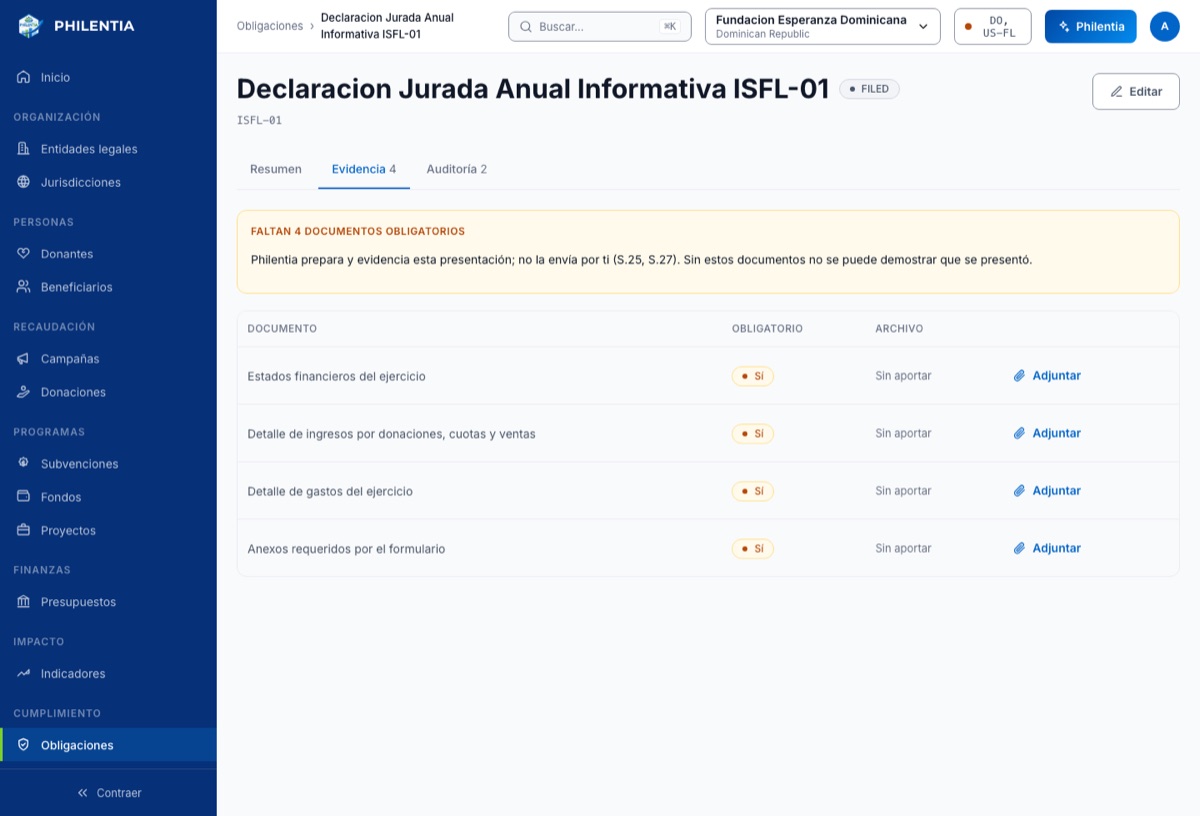Open the Fundacion Esperanza Dominicana organization dropdown
The image size is (1200, 816).
[822, 26]
